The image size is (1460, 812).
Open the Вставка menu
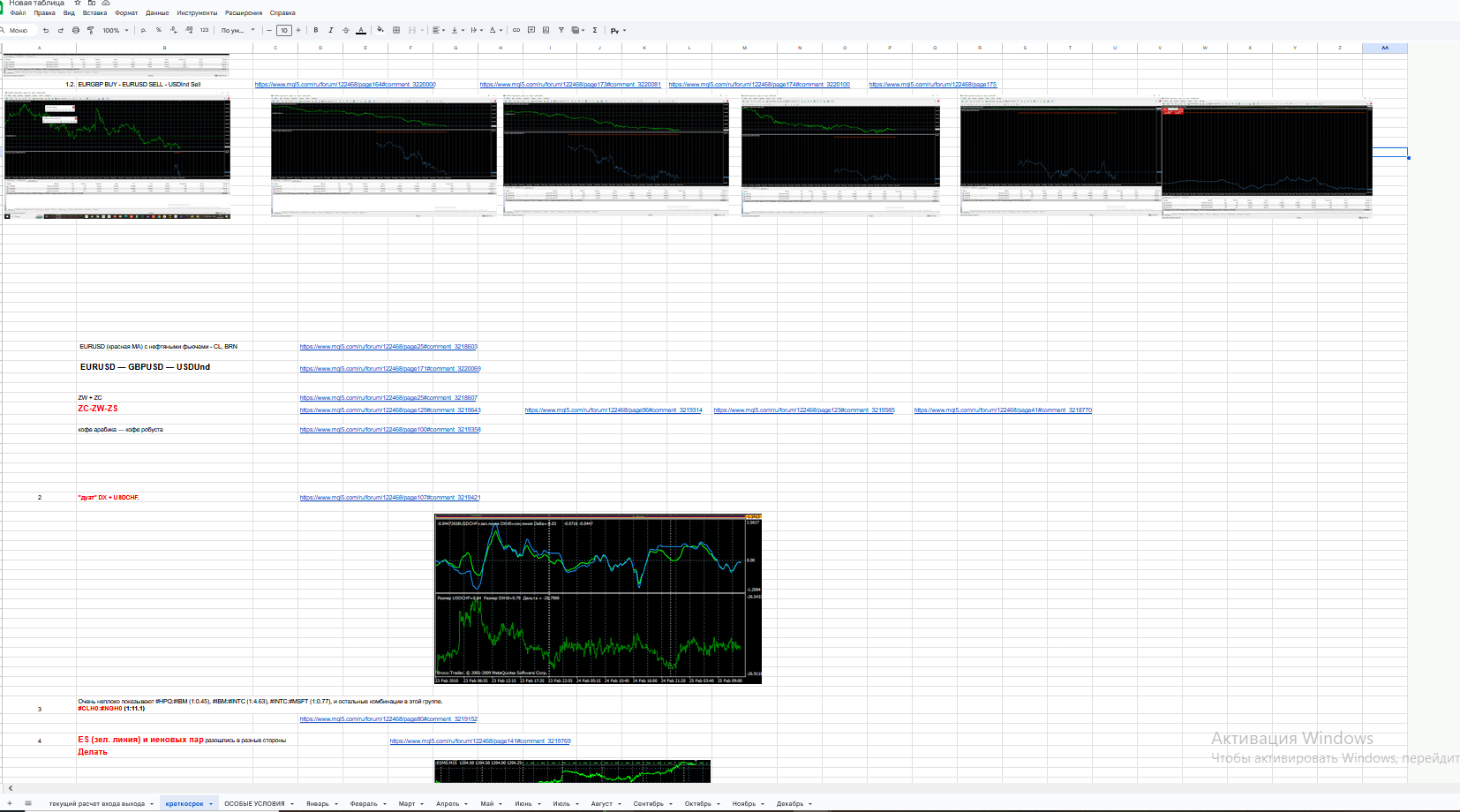(x=94, y=13)
